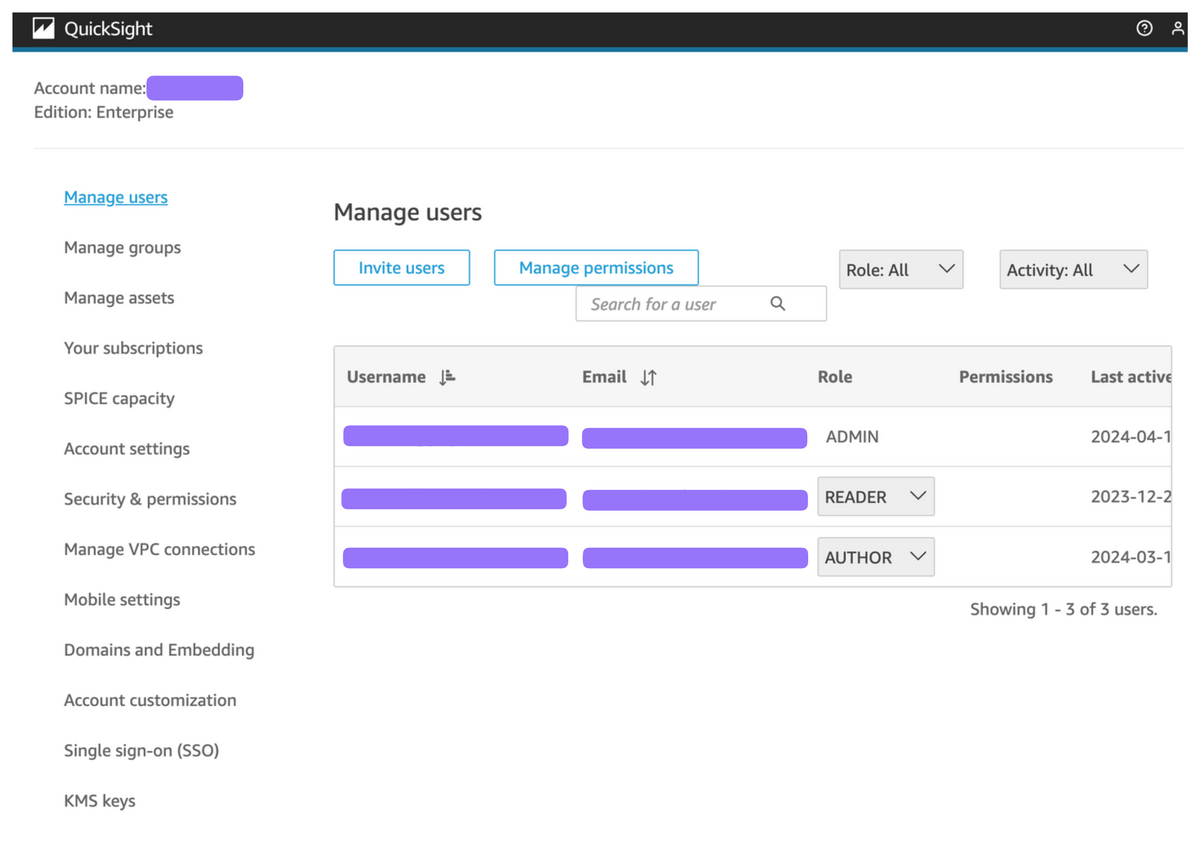Click the Edition: Enterprise label
This screenshot has height=849, width=1200.
click(104, 112)
